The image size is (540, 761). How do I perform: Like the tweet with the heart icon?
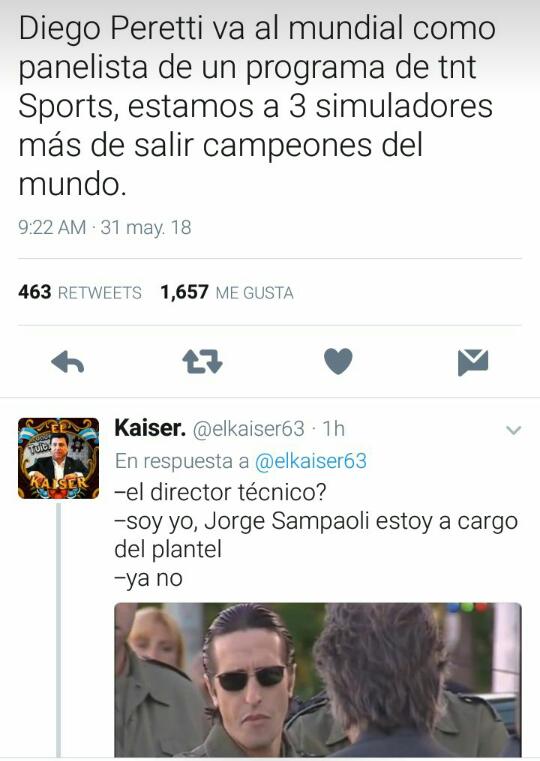(x=338, y=362)
